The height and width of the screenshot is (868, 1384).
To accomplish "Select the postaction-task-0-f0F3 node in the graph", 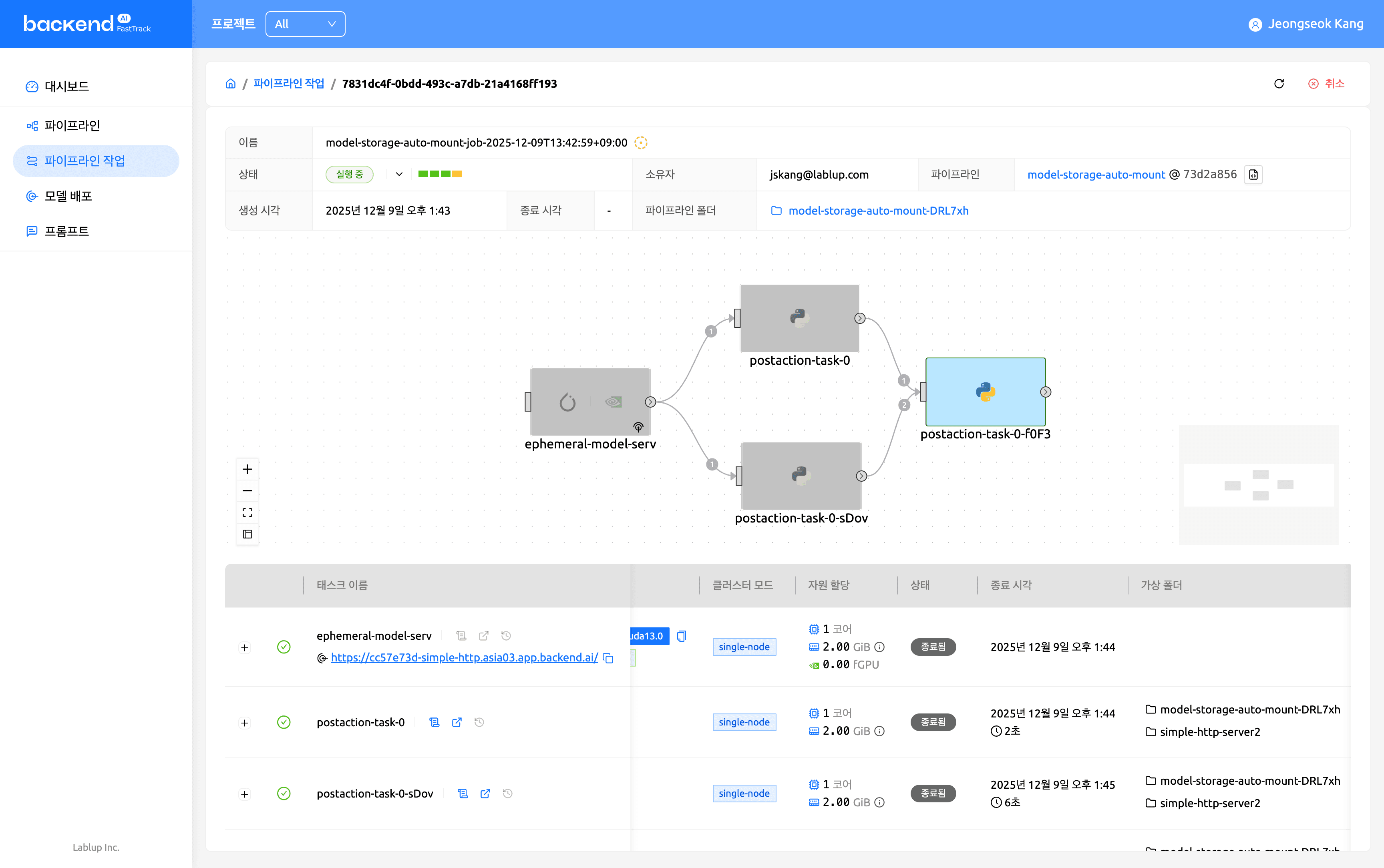I will (x=985, y=392).
